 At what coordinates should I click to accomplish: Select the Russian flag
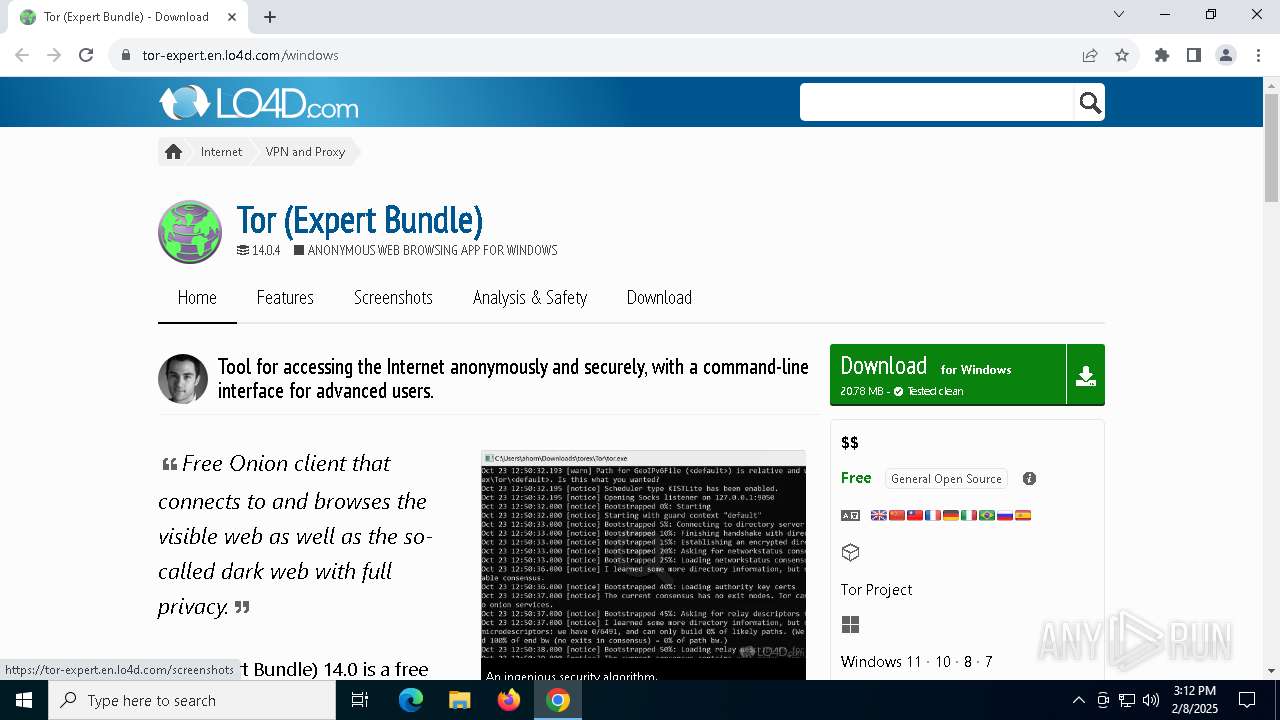point(1005,515)
